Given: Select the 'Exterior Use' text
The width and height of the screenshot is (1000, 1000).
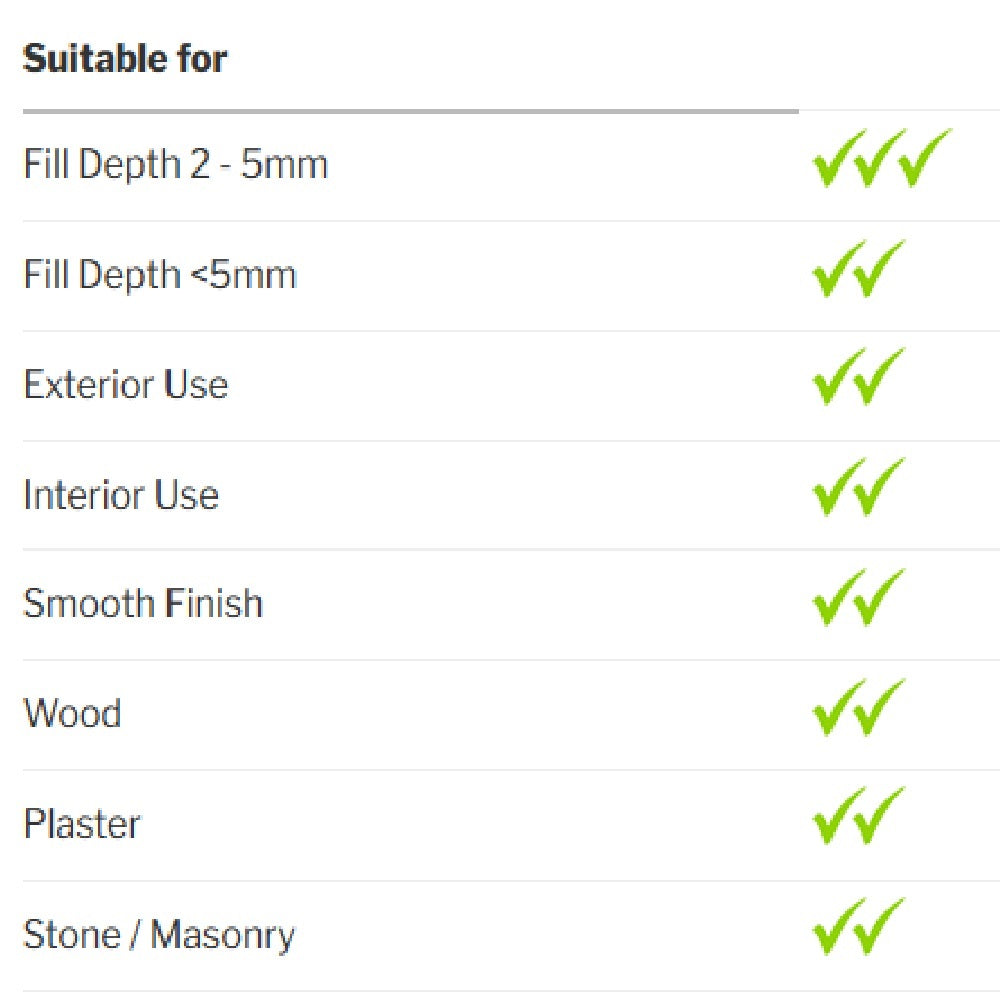Looking at the screenshot, I should [x=126, y=384].
